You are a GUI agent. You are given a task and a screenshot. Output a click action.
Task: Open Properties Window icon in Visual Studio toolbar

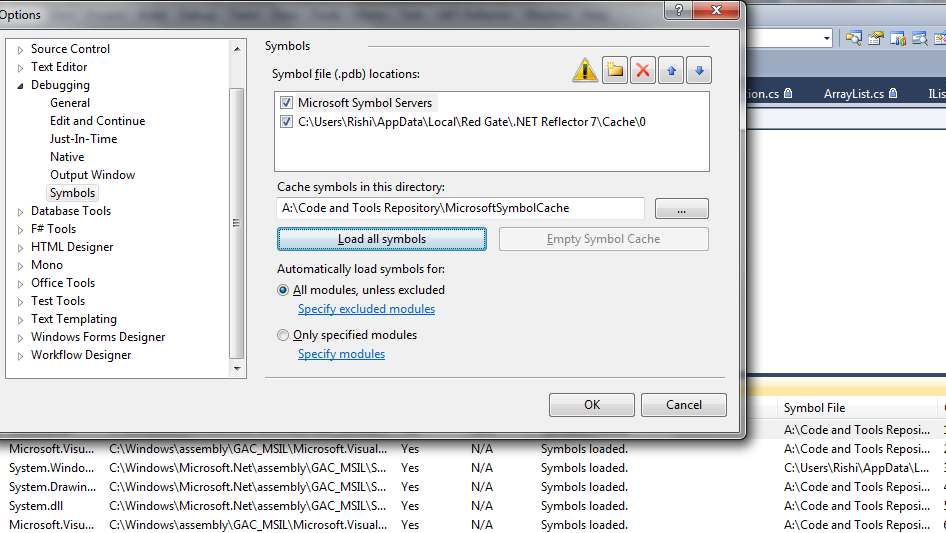tap(875, 39)
